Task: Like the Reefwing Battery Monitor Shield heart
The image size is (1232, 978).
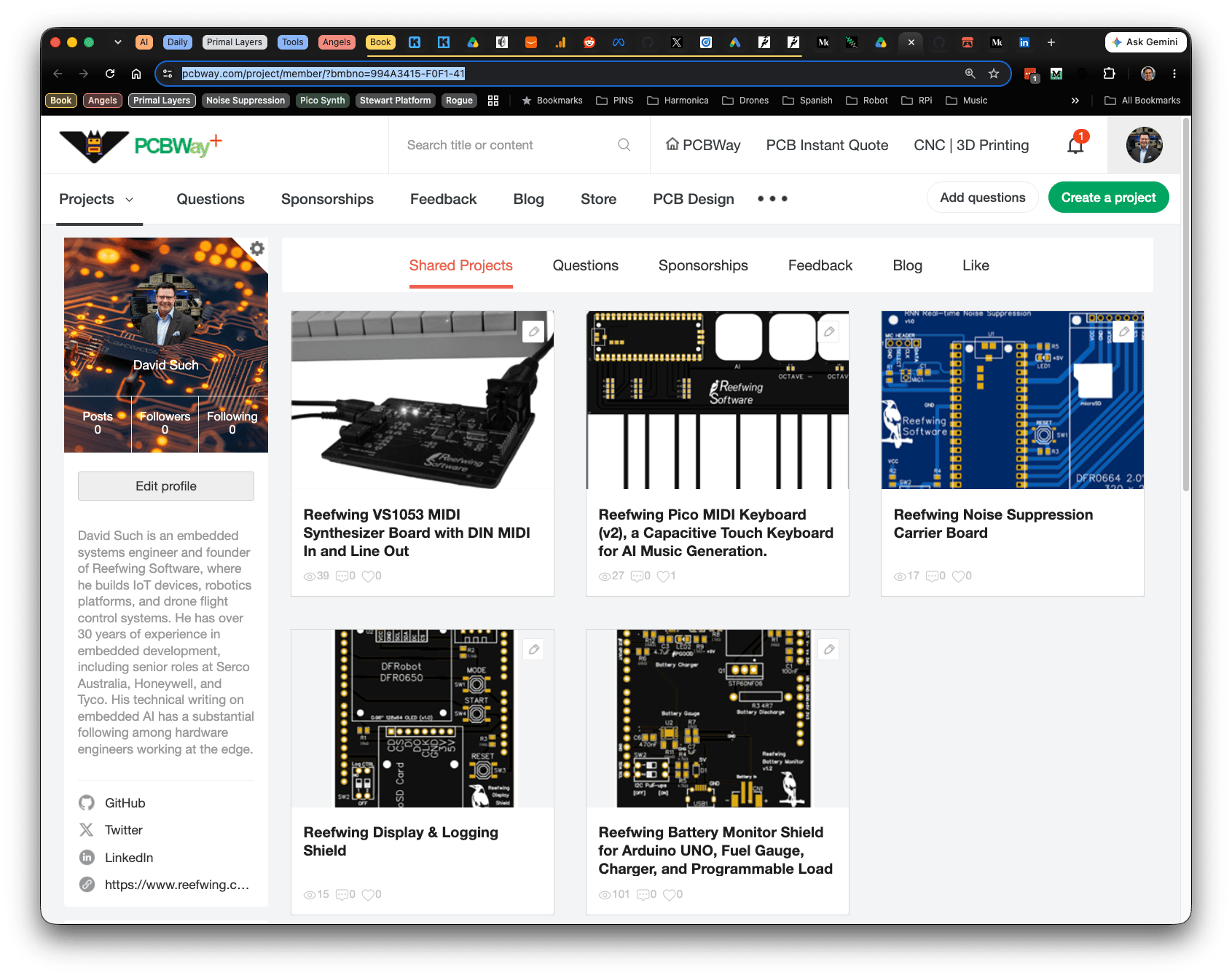Action: pos(669,894)
